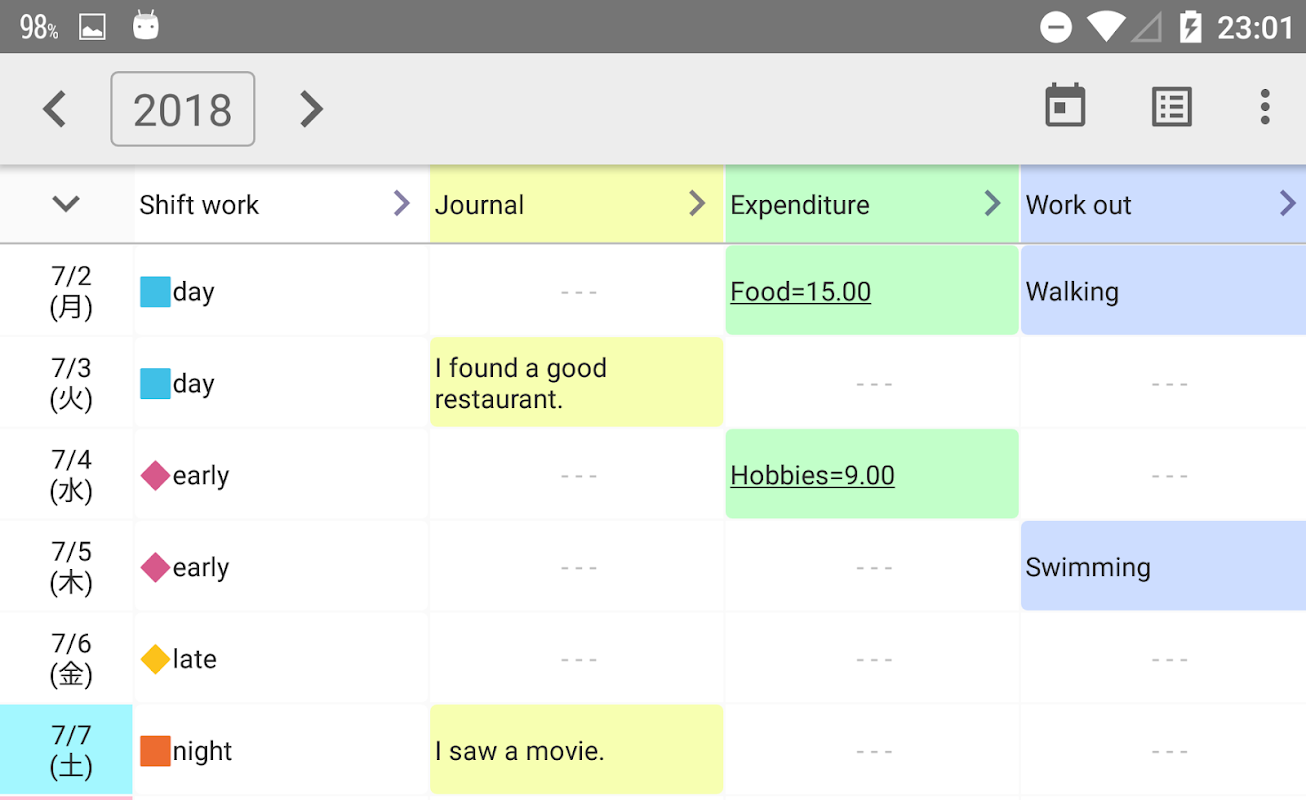This screenshot has height=800, width=1306.
Task: Tap the blue day shift square on 7/2
Action: tap(155, 292)
